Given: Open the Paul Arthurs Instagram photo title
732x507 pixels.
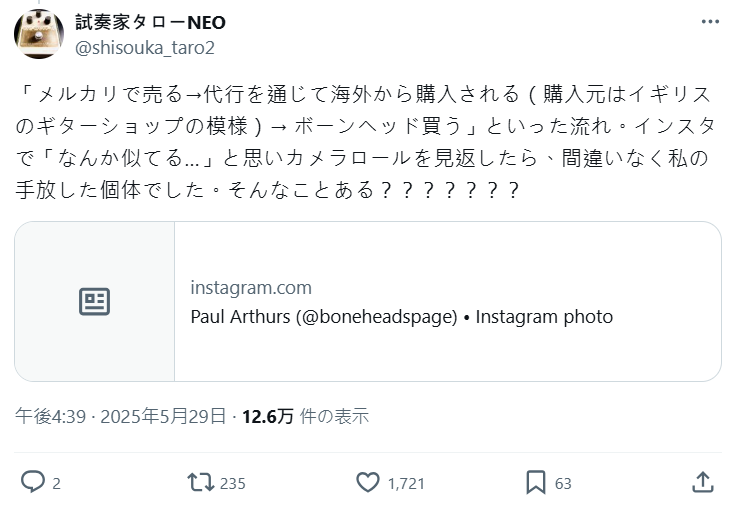Looking at the screenshot, I should [x=401, y=317].
